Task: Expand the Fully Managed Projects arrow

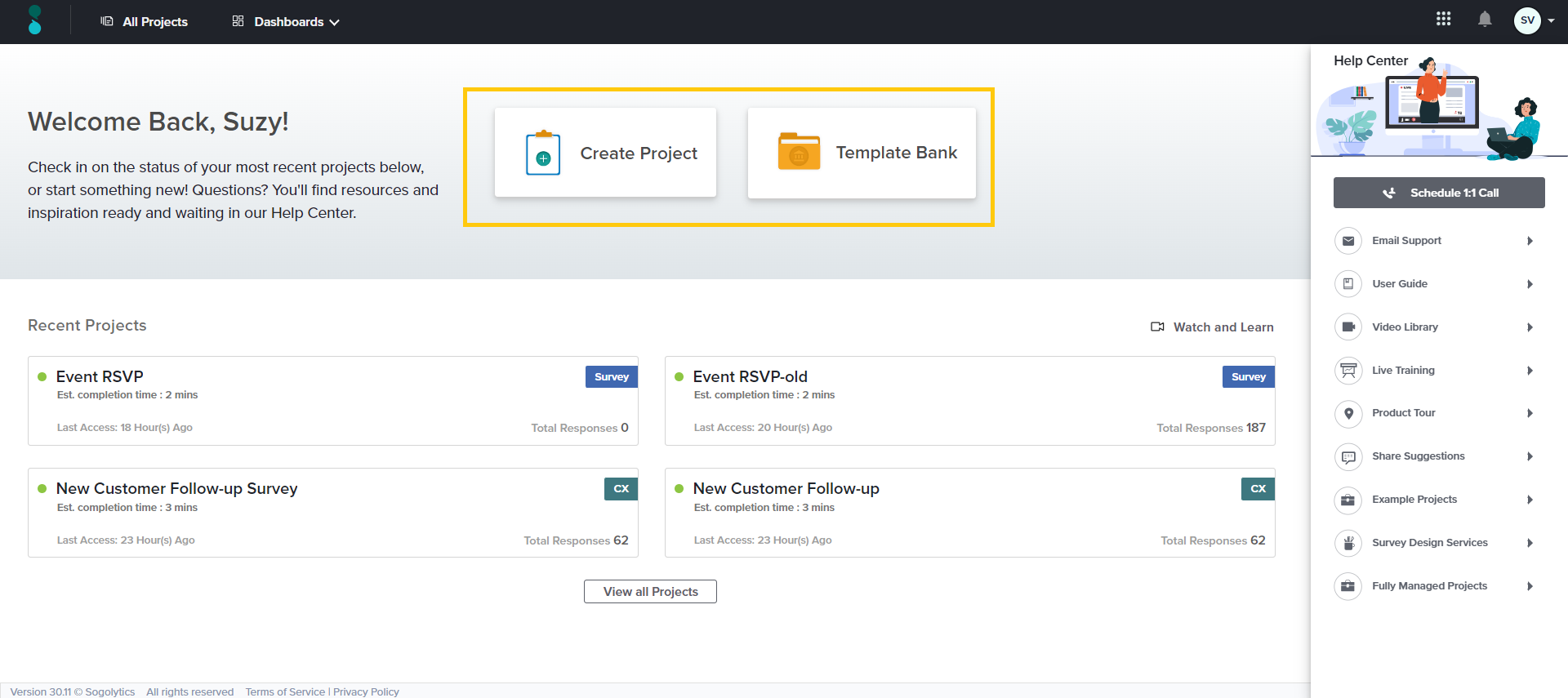Action: click(x=1530, y=586)
